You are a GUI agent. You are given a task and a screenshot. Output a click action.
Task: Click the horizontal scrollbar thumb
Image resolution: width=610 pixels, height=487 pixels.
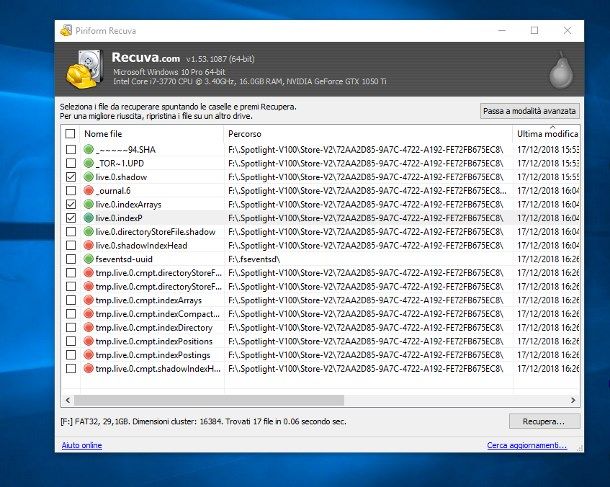pos(209,400)
